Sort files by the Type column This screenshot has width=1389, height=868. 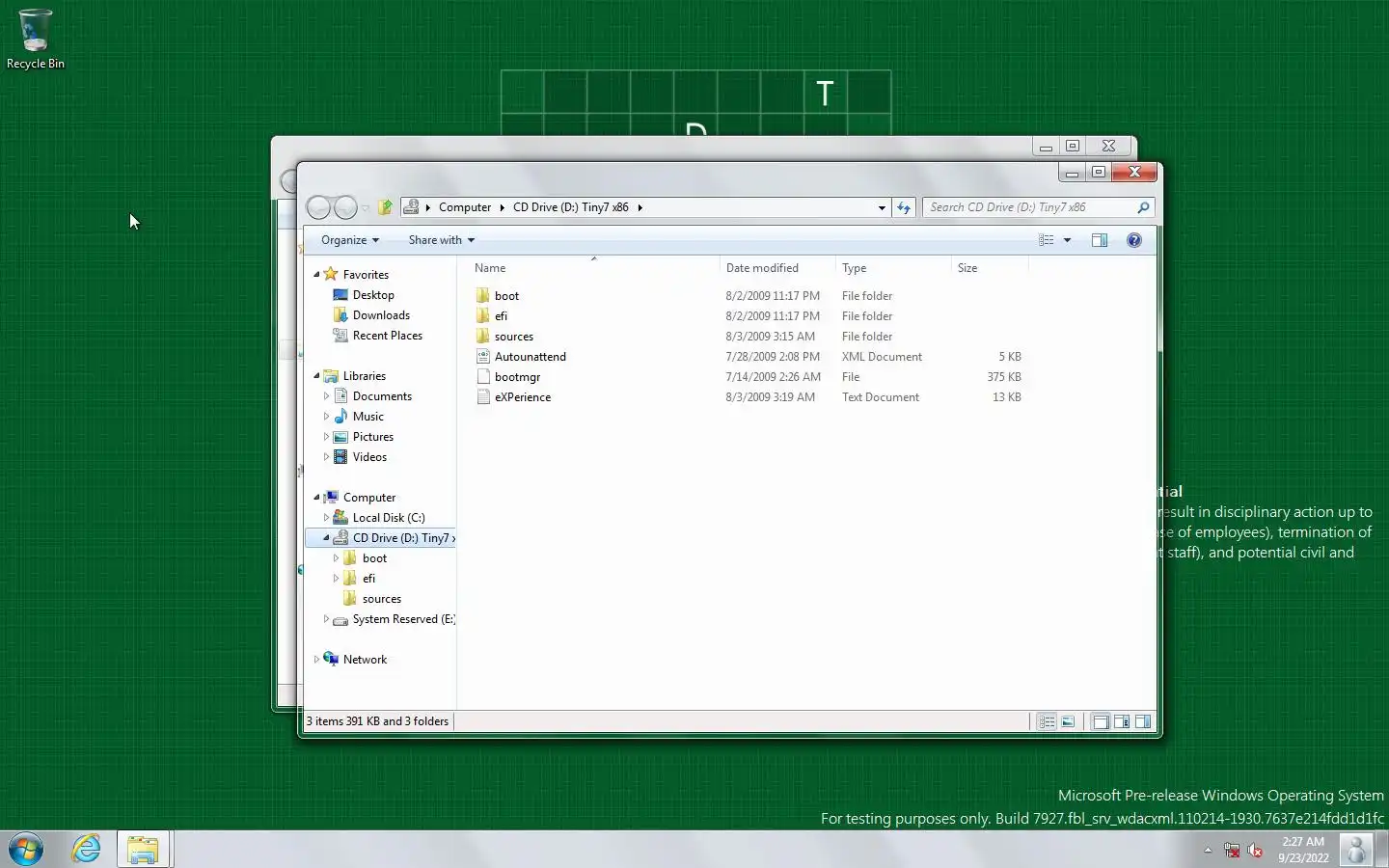click(893, 268)
